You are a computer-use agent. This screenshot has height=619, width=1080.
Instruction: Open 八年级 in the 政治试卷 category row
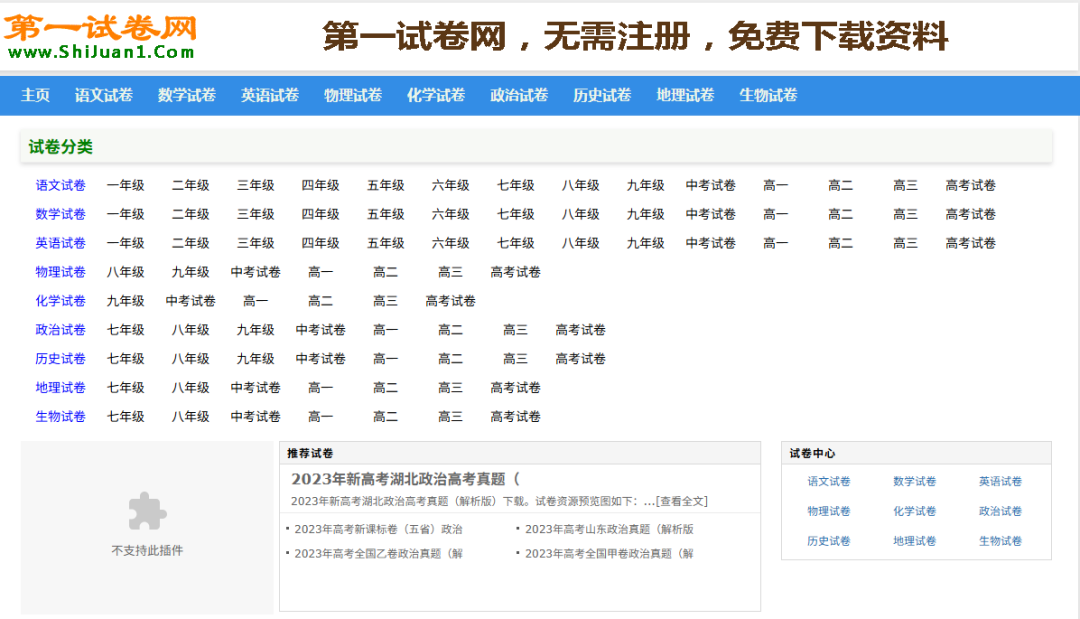pos(191,329)
